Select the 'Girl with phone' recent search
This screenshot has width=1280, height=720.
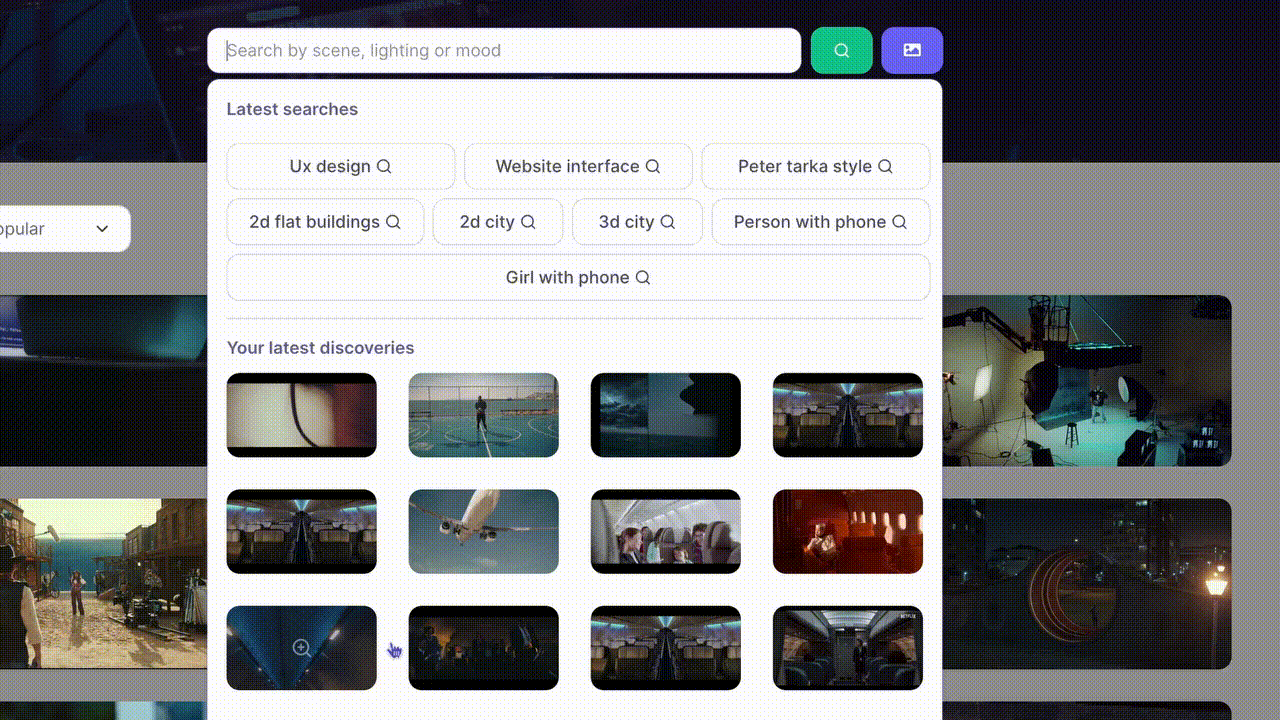point(578,277)
